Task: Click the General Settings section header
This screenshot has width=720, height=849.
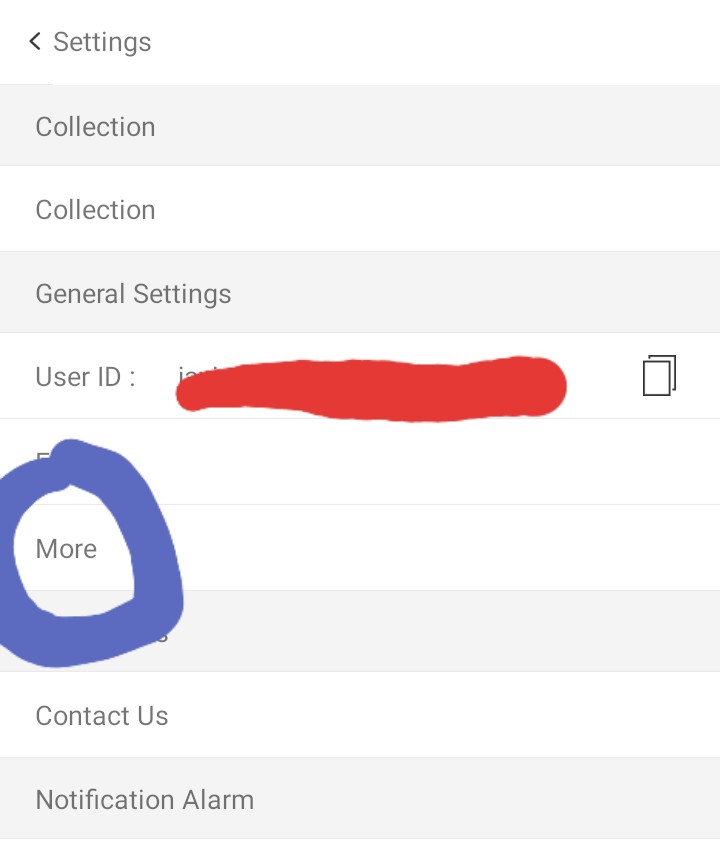Action: pyautogui.click(x=133, y=294)
